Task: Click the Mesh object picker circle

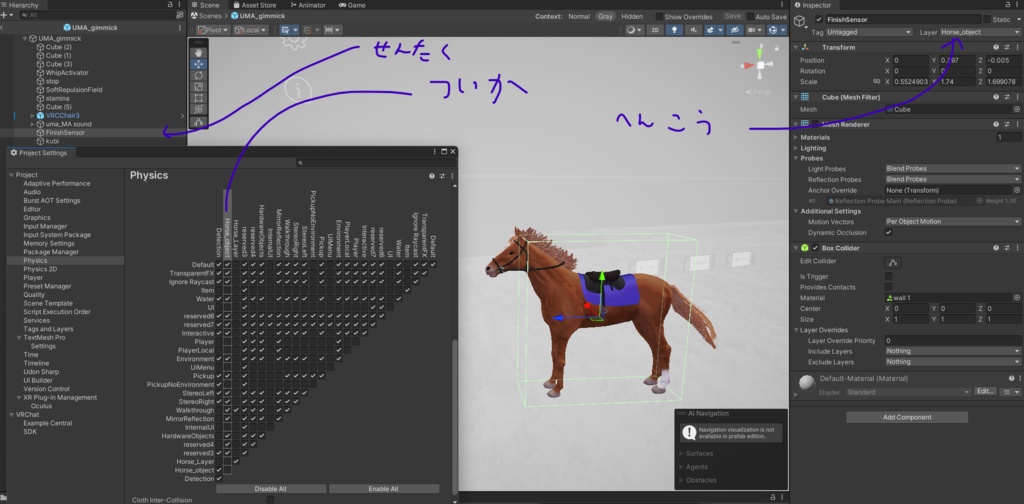Action: point(1017,110)
